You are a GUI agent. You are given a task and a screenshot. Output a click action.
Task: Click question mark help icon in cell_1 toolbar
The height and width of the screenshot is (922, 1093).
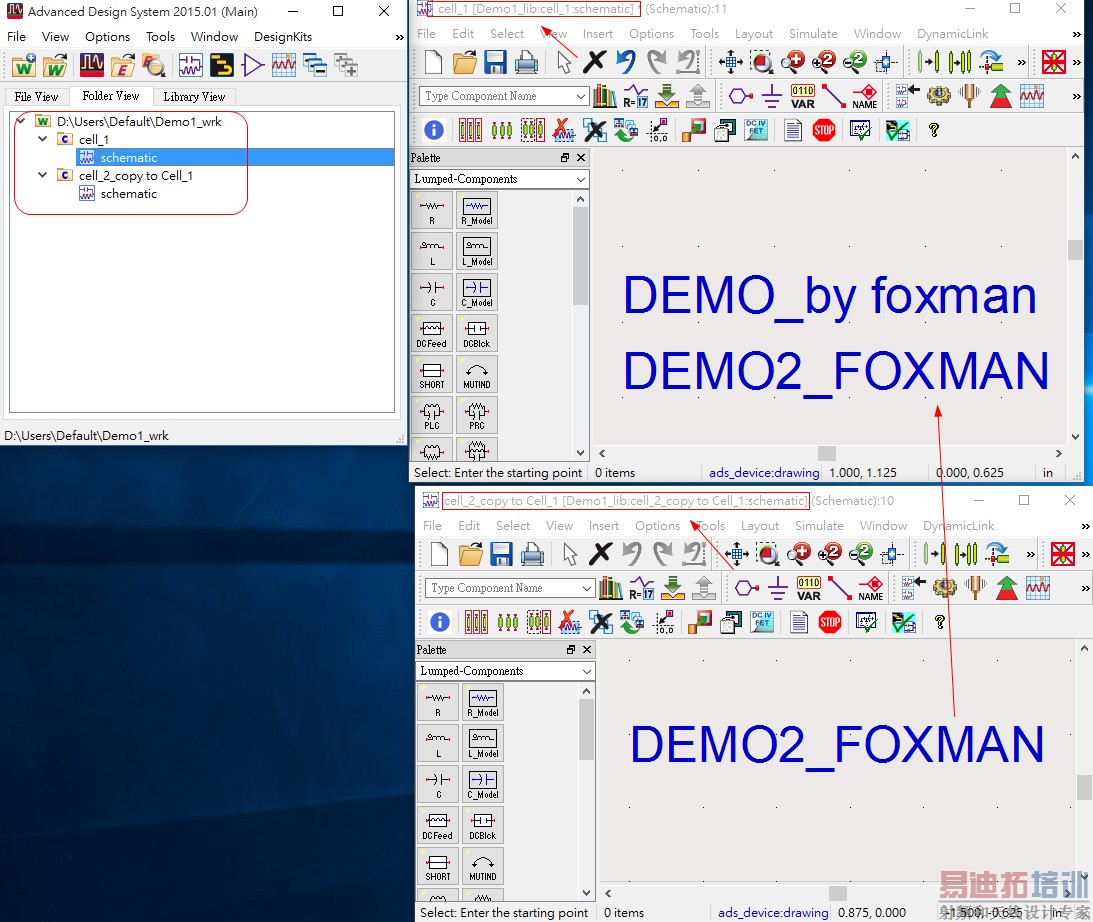click(x=934, y=130)
